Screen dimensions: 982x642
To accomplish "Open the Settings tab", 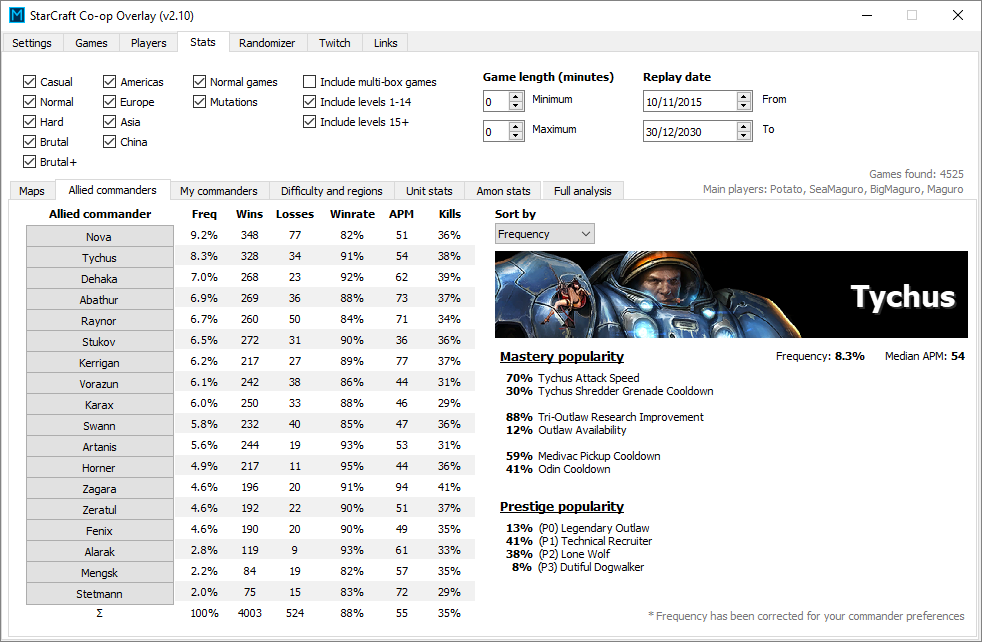I will tap(32, 43).
